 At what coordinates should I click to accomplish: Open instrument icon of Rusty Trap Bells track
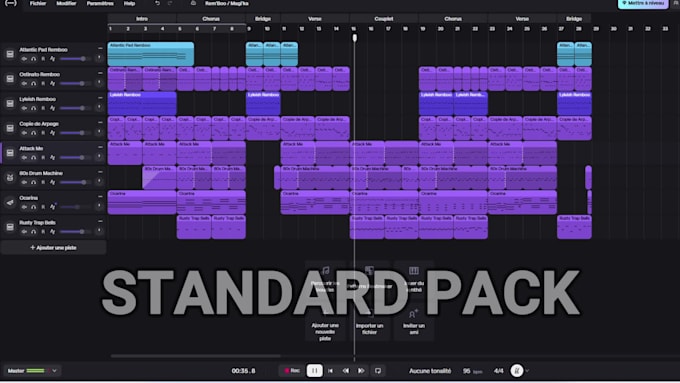coord(10,227)
